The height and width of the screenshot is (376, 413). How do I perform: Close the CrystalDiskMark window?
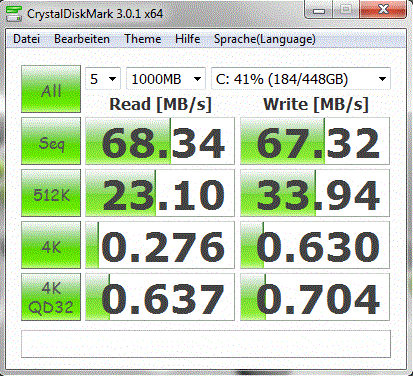pyautogui.click(x=383, y=10)
